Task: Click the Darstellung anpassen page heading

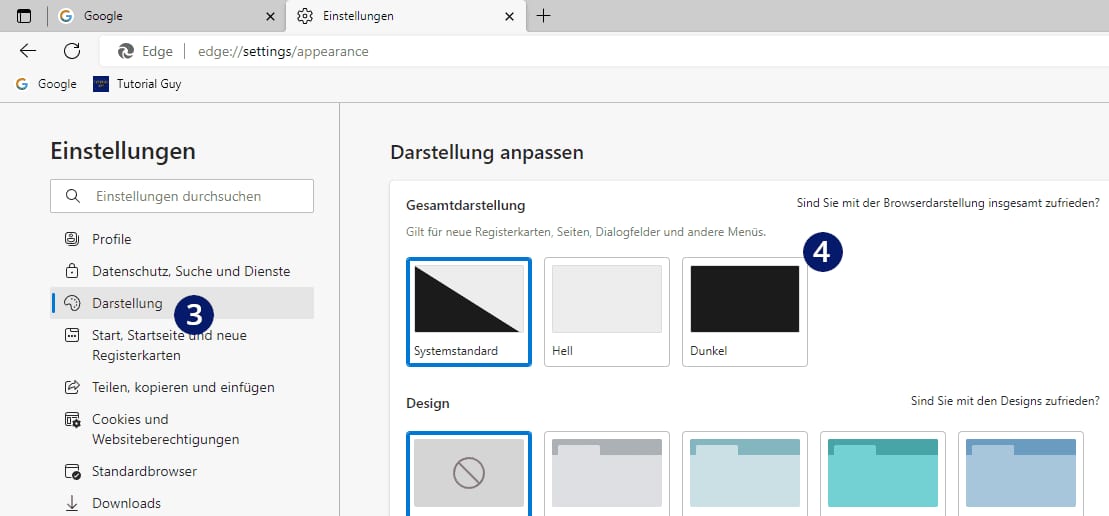Action: [487, 152]
